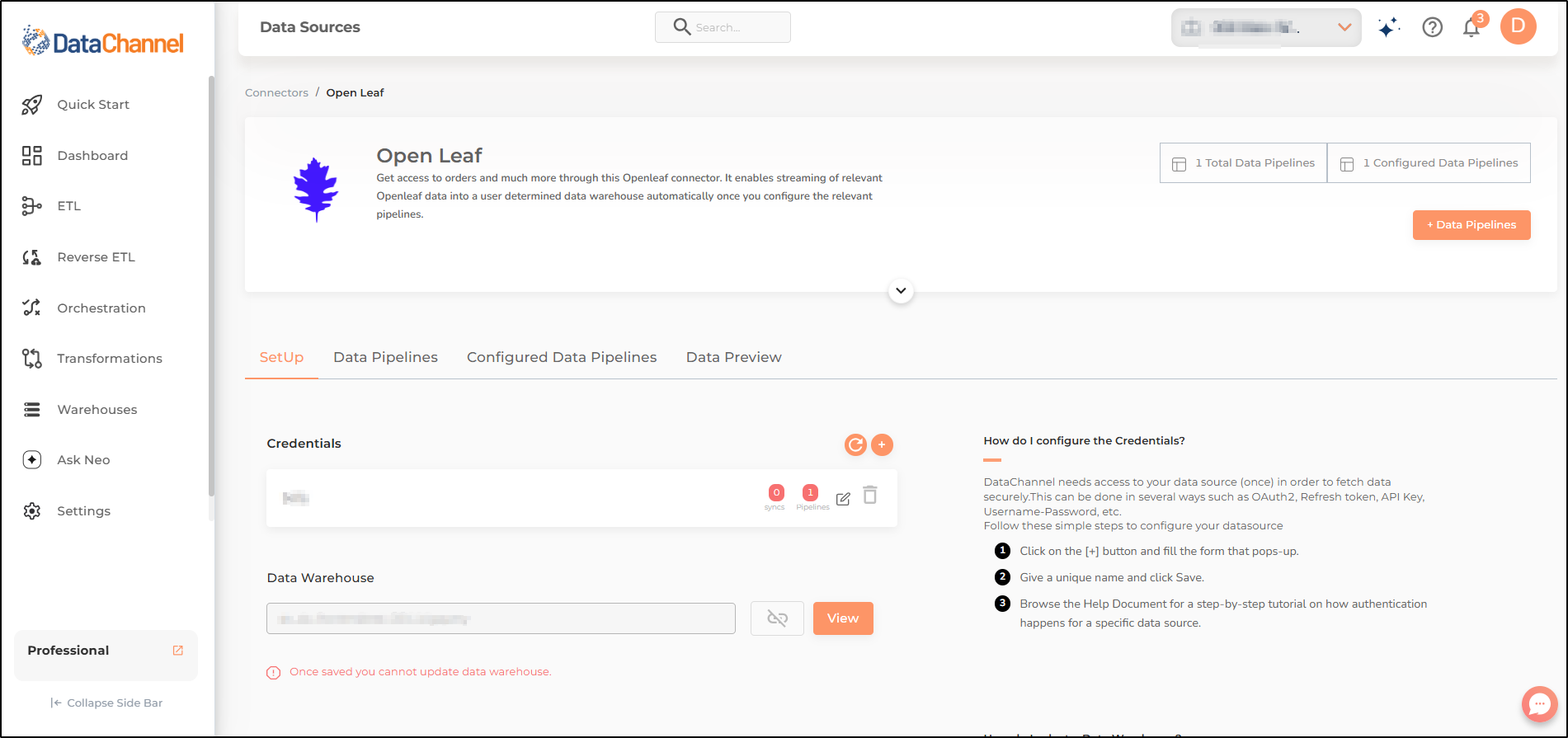
Task: Collapse Side Bar
Action: (106, 703)
